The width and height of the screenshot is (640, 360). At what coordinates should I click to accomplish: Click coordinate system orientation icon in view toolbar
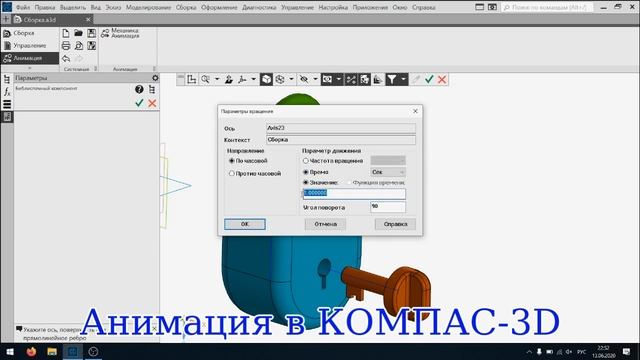click(191, 79)
